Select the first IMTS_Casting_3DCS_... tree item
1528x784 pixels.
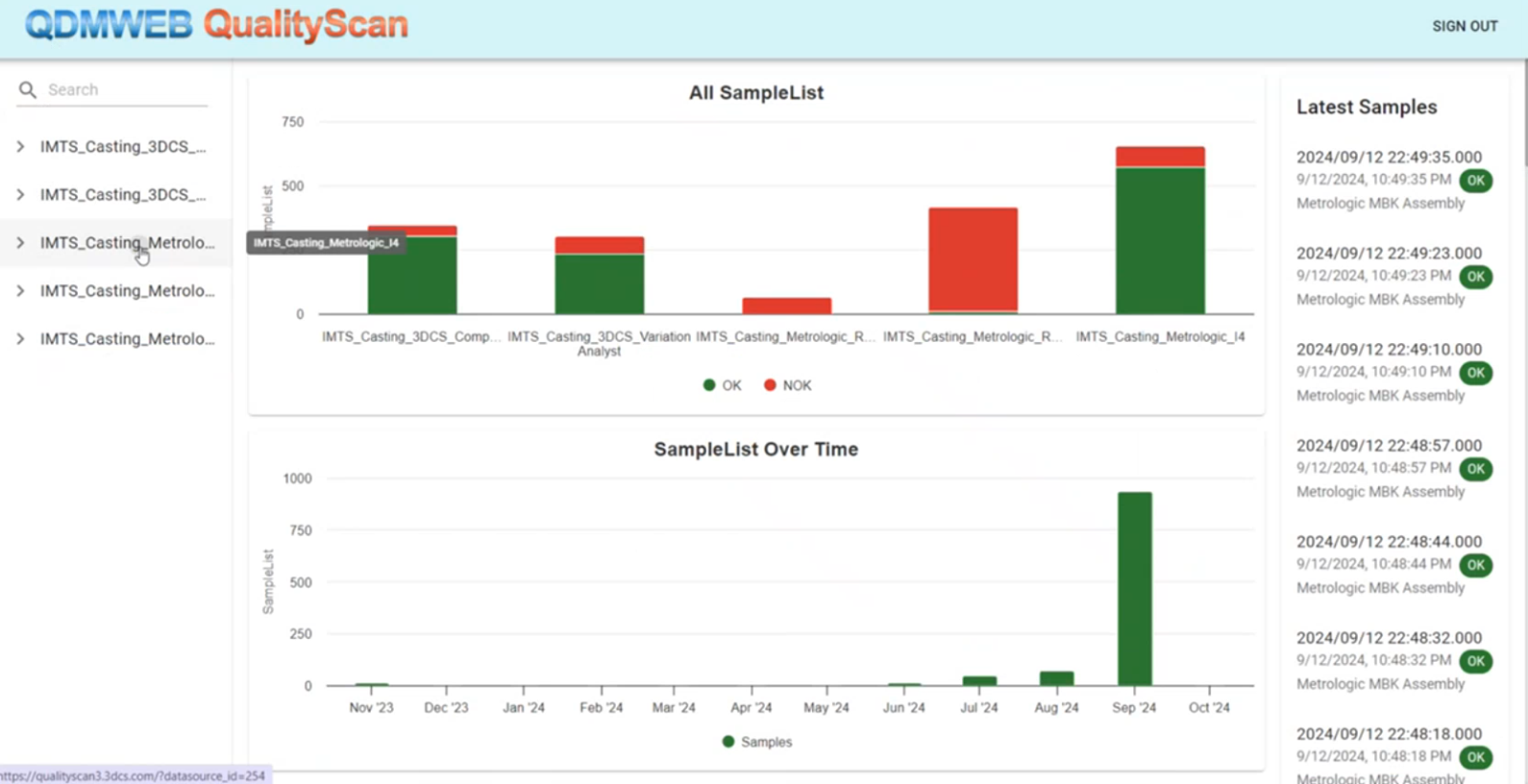coord(123,147)
